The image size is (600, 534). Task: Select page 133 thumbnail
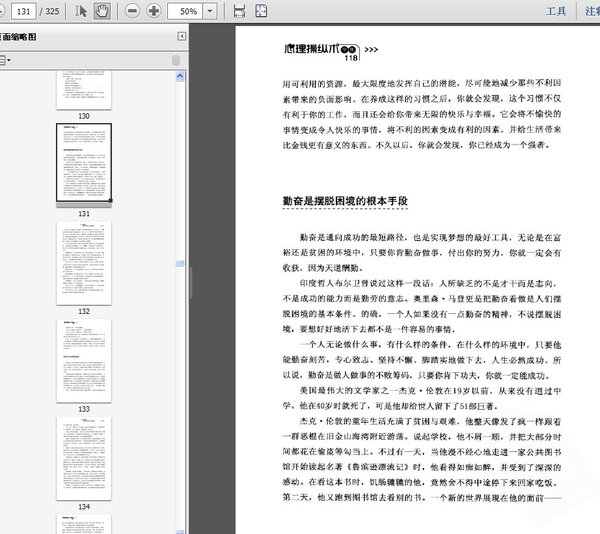(x=84, y=361)
